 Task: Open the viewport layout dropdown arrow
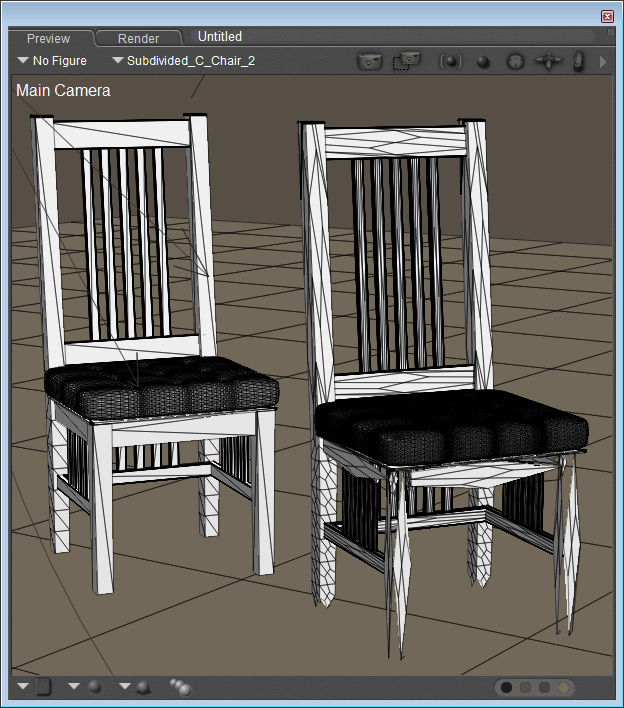pos(23,686)
